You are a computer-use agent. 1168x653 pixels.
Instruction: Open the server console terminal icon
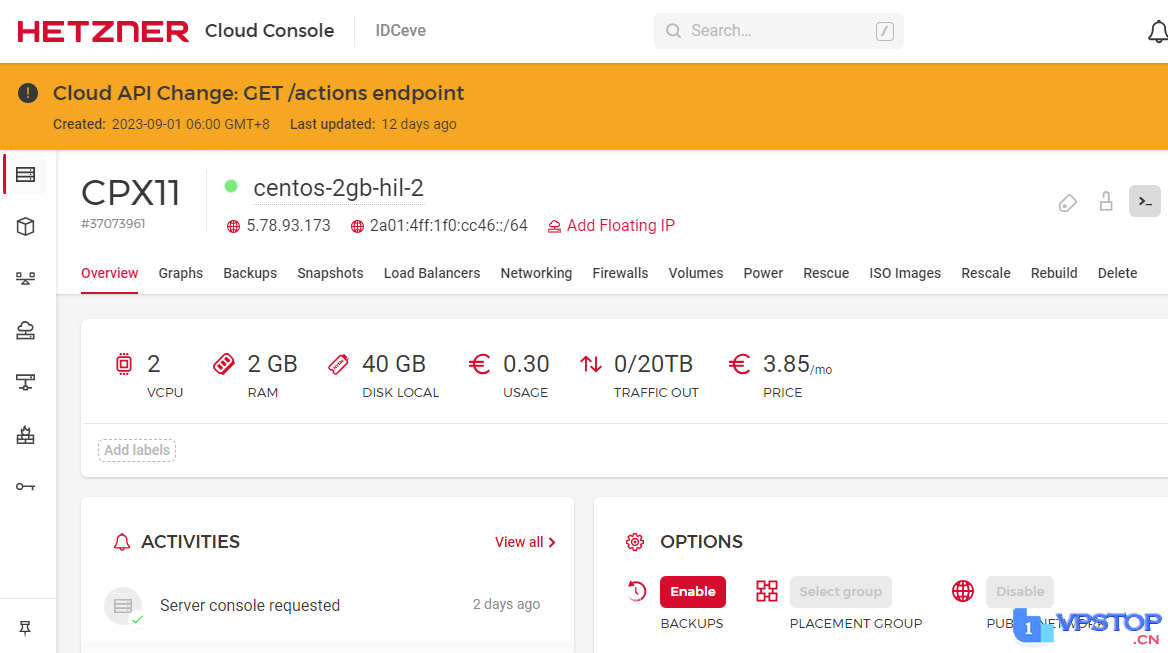point(1145,202)
